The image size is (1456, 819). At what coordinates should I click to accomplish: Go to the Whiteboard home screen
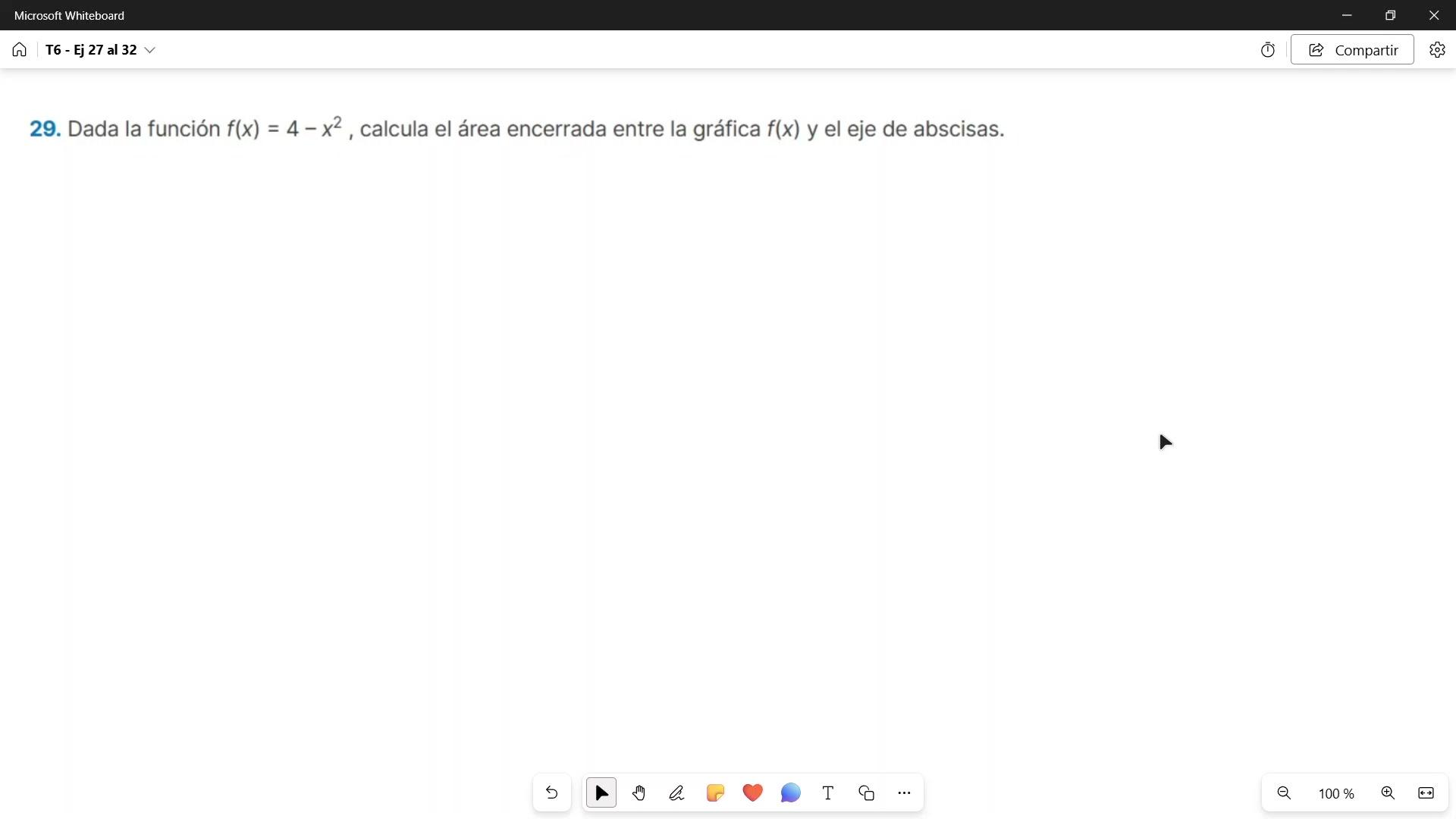(20, 50)
